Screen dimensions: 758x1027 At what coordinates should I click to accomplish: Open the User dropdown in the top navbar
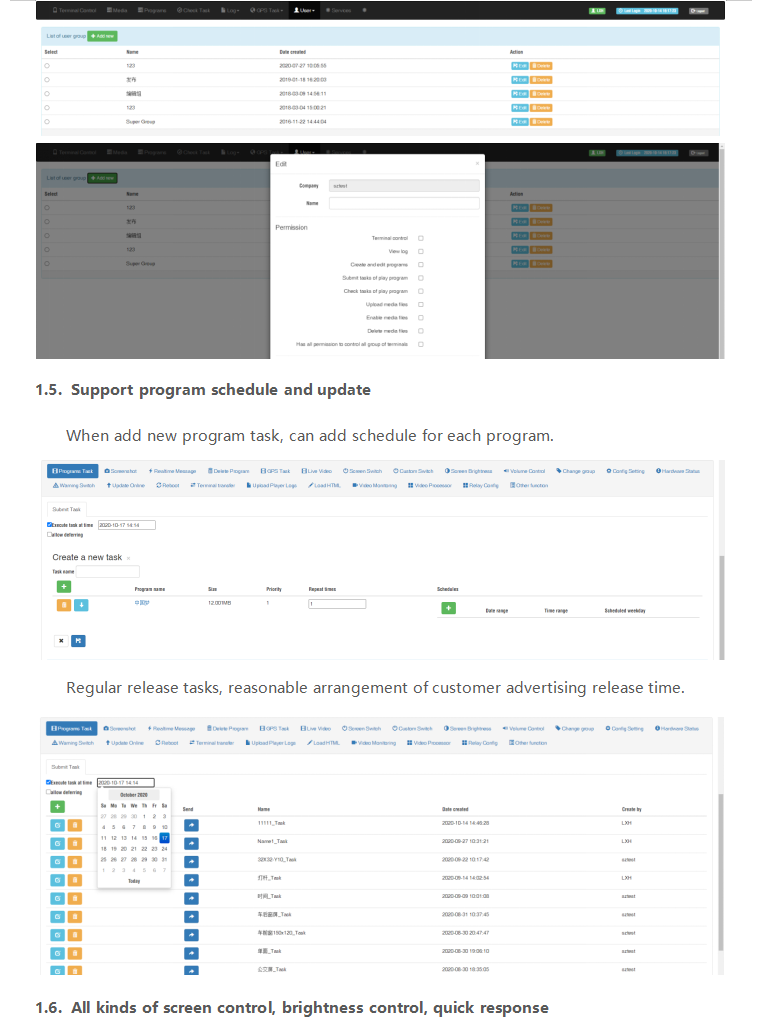click(303, 10)
